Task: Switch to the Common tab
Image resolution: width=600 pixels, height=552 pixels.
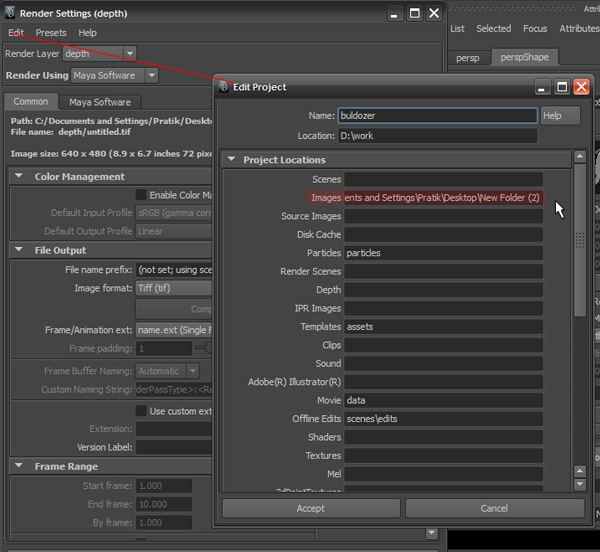Action: 31,101
